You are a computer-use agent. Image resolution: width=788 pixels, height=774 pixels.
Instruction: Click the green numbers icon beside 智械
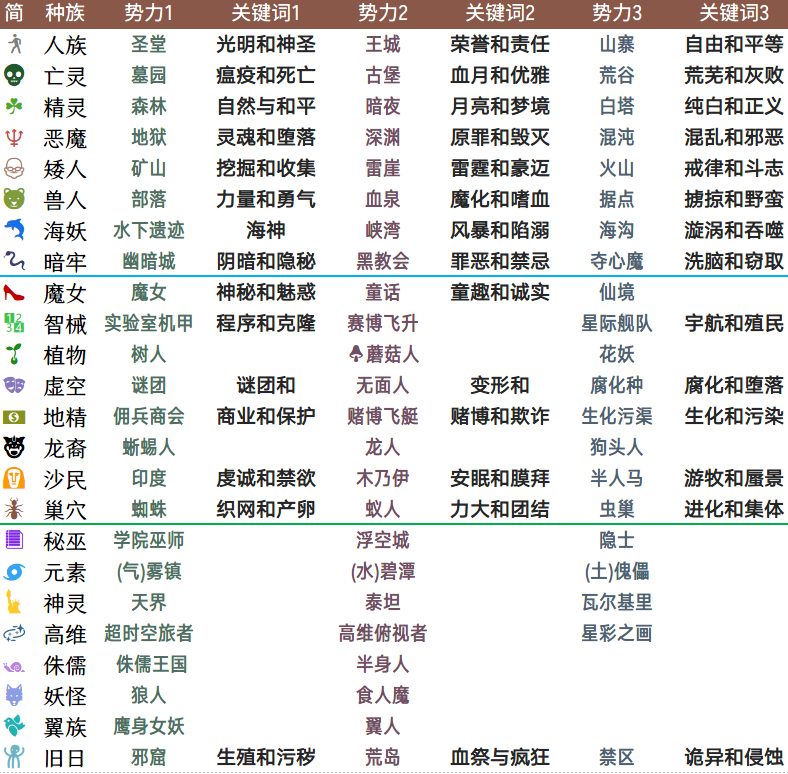click(x=14, y=323)
